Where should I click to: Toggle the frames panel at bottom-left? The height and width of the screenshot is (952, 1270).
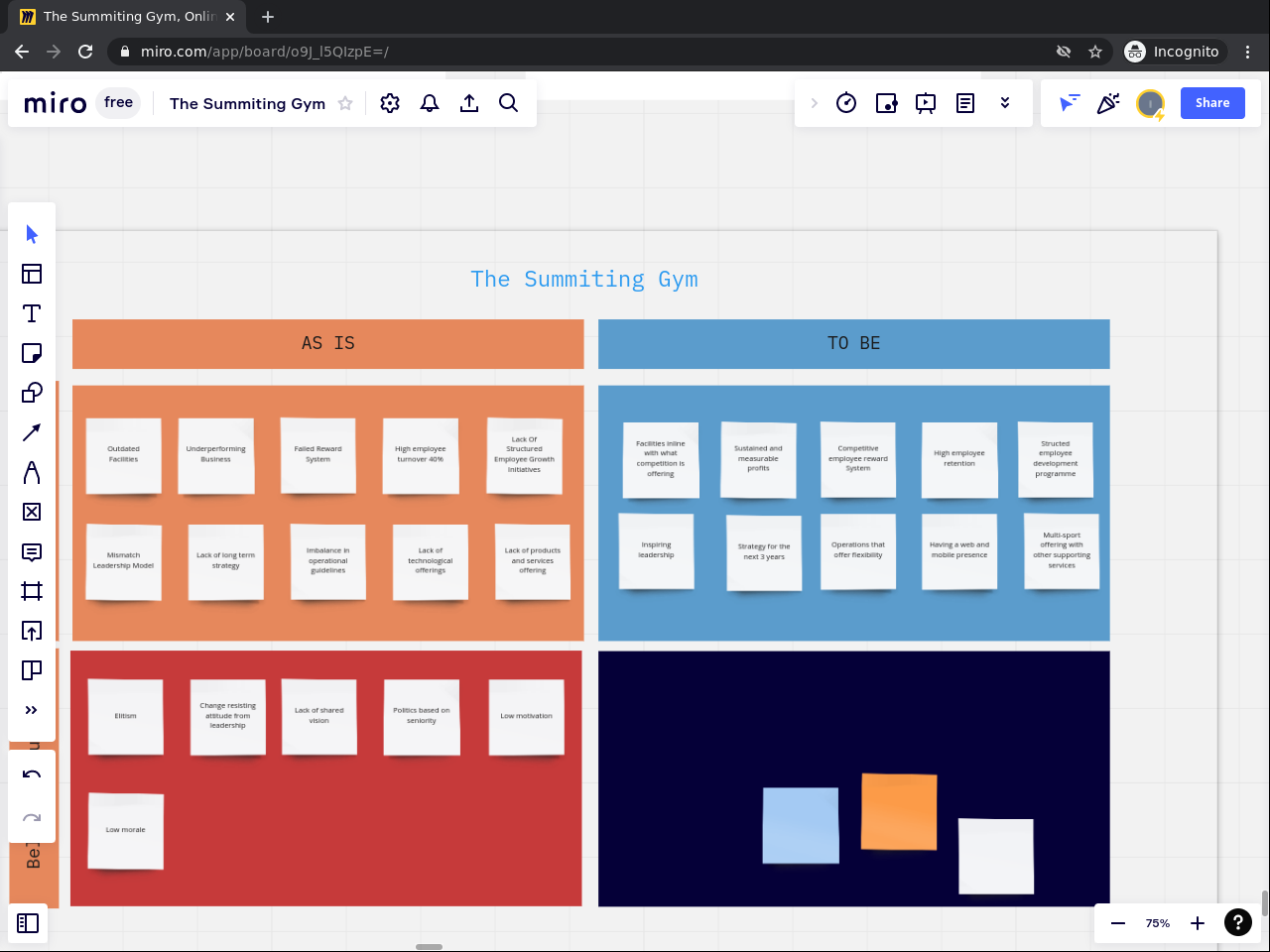point(28,923)
